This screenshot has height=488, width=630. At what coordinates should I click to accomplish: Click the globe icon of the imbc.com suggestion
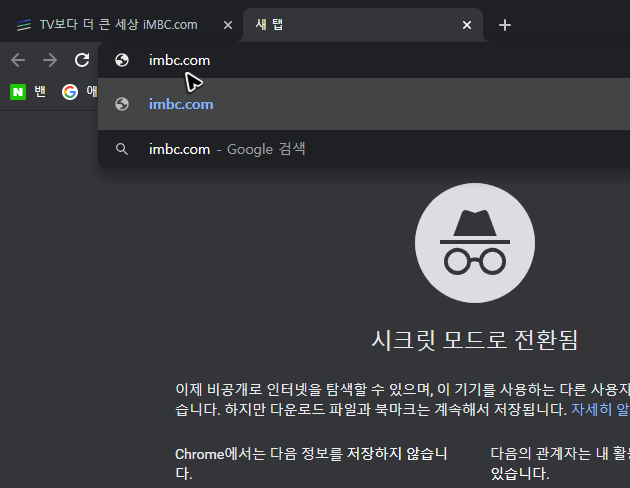click(x=122, y=104)
